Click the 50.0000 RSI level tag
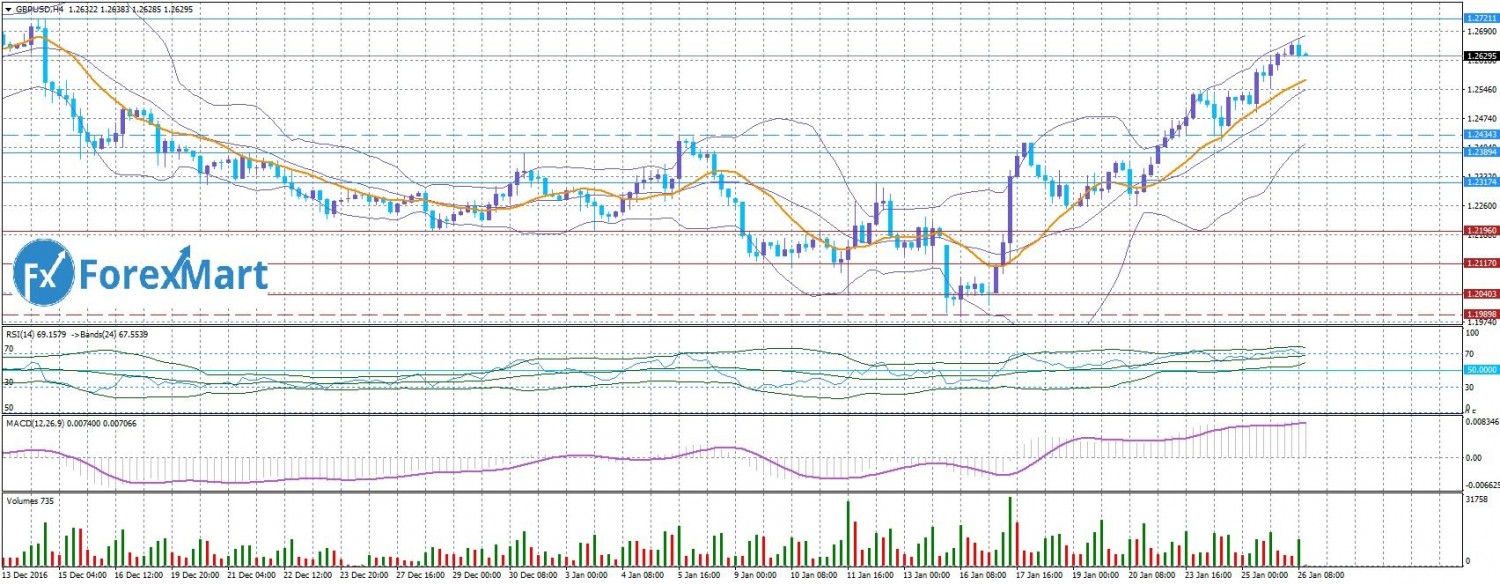1500x585 pixels. click(x=1482, y=370)
